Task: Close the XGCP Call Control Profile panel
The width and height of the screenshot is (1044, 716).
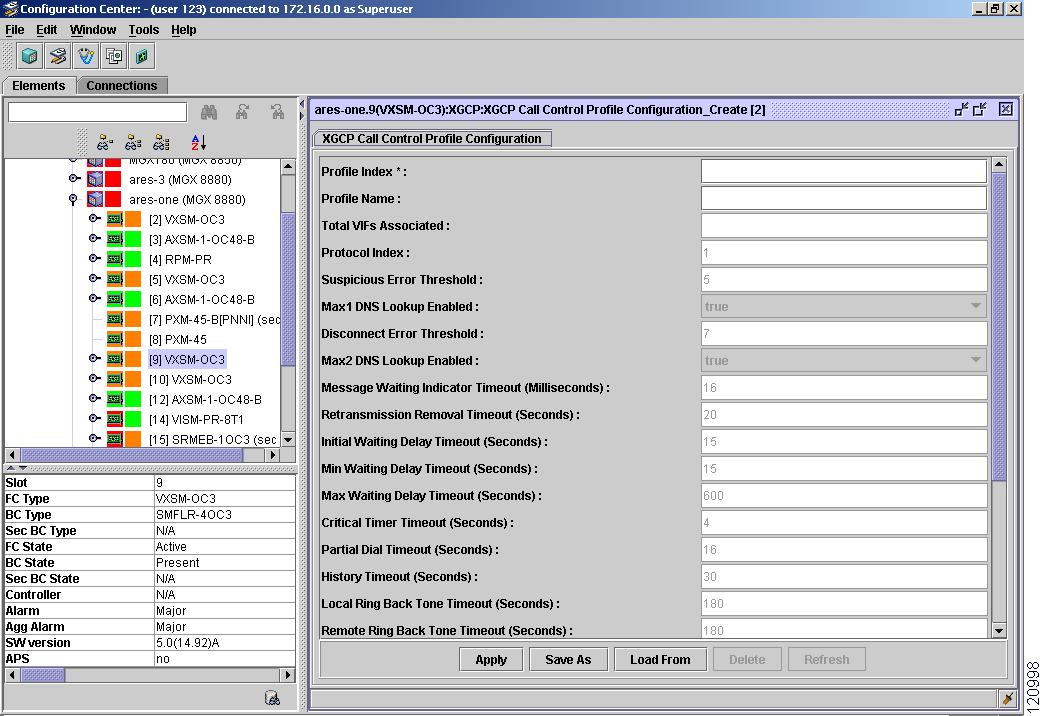Action: coord(1005,109)
